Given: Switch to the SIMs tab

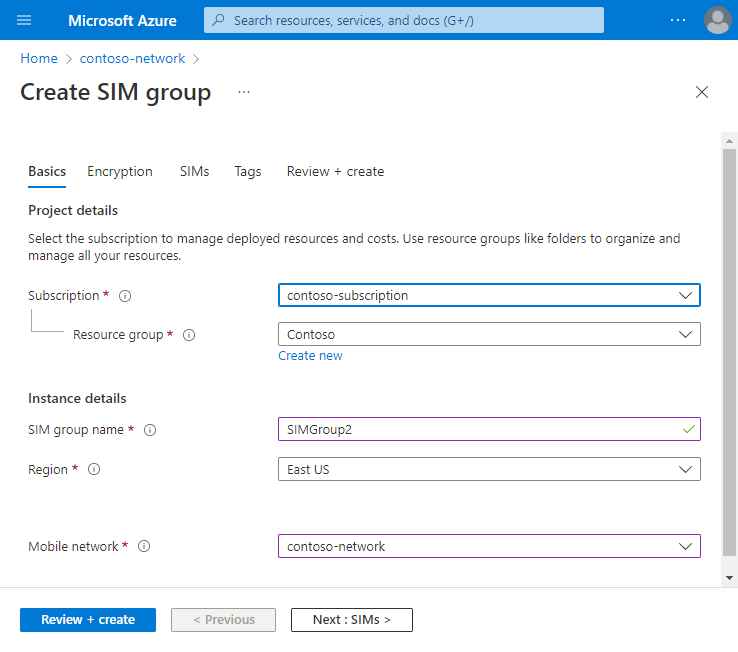Looking at the screenshot, I should tap(194, 171).
